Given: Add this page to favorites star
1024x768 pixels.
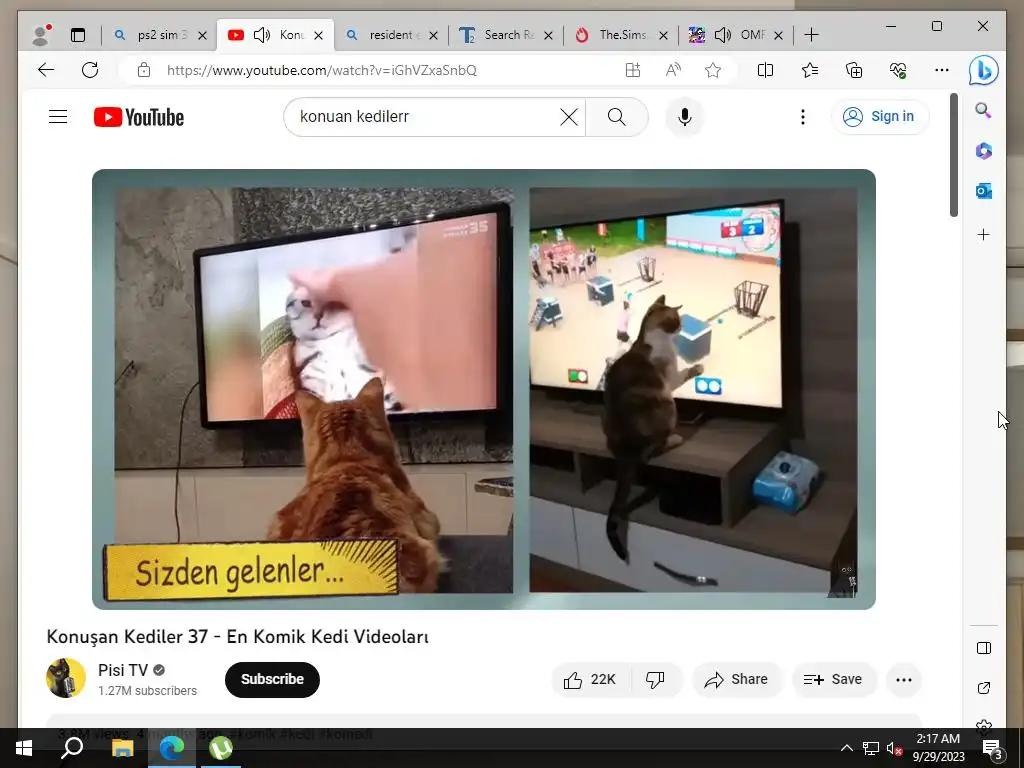Looking at the screenshot, I should 713,70.
